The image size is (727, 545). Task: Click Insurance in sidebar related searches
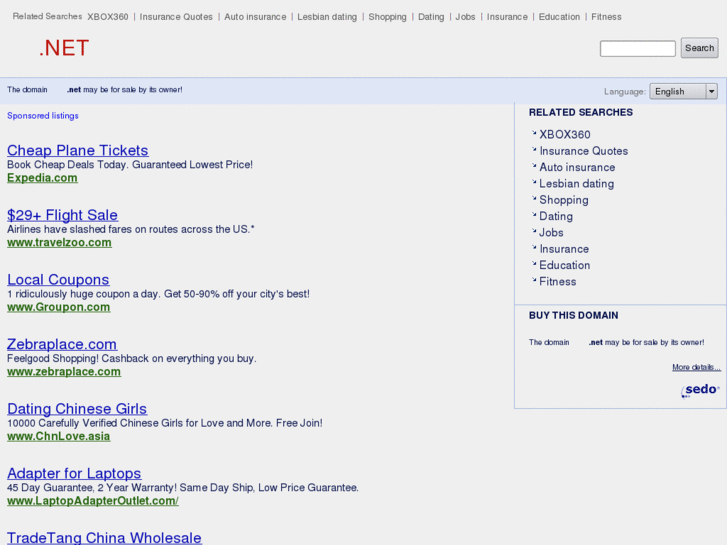click(x=564, y=249)
